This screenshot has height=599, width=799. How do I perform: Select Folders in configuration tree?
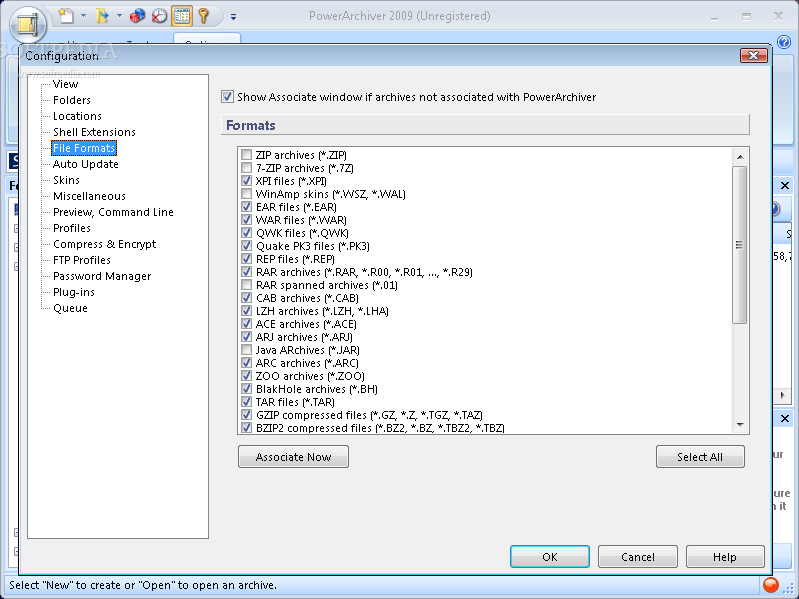(x=72, y=100)
